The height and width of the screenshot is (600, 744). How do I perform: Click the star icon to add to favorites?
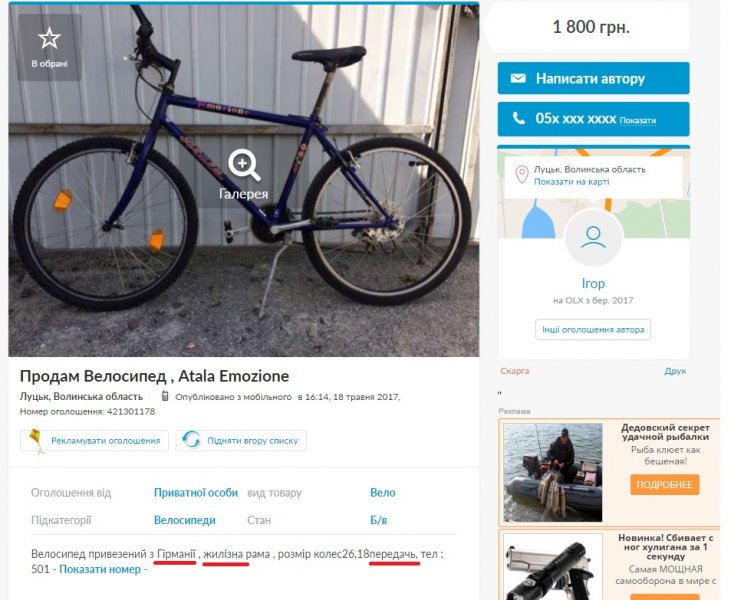click(48, 39)
